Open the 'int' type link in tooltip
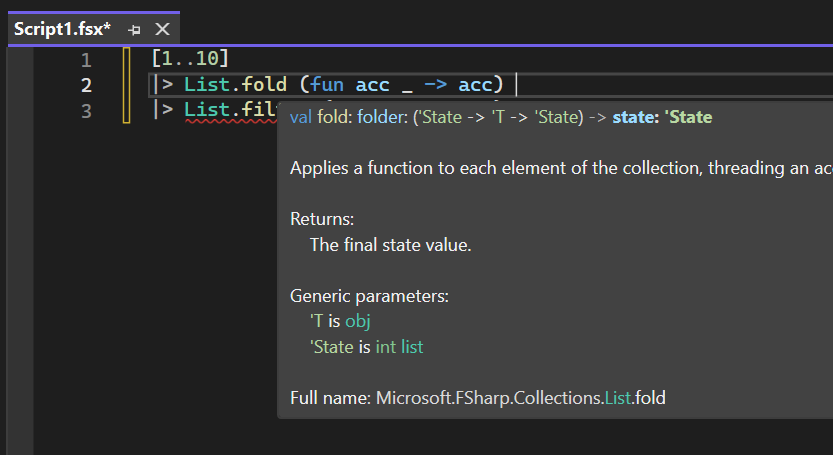The height and width of the screenshot is (455, 833). coord(385,347)
